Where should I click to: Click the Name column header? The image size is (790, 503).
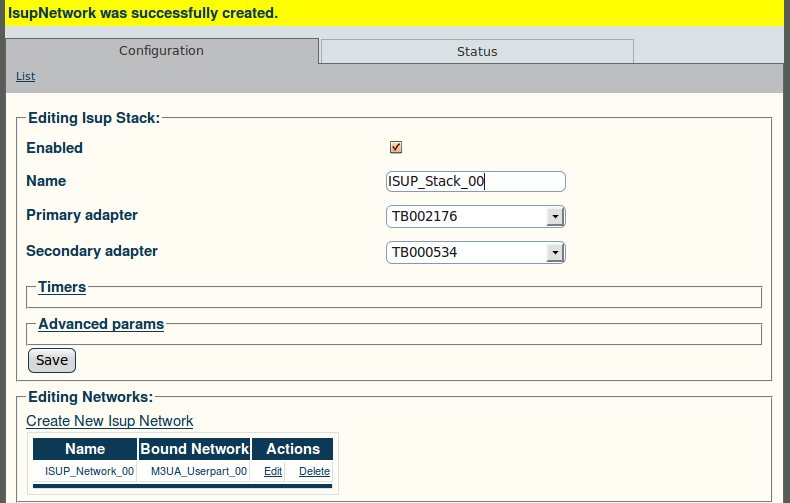tap(85, 449)
